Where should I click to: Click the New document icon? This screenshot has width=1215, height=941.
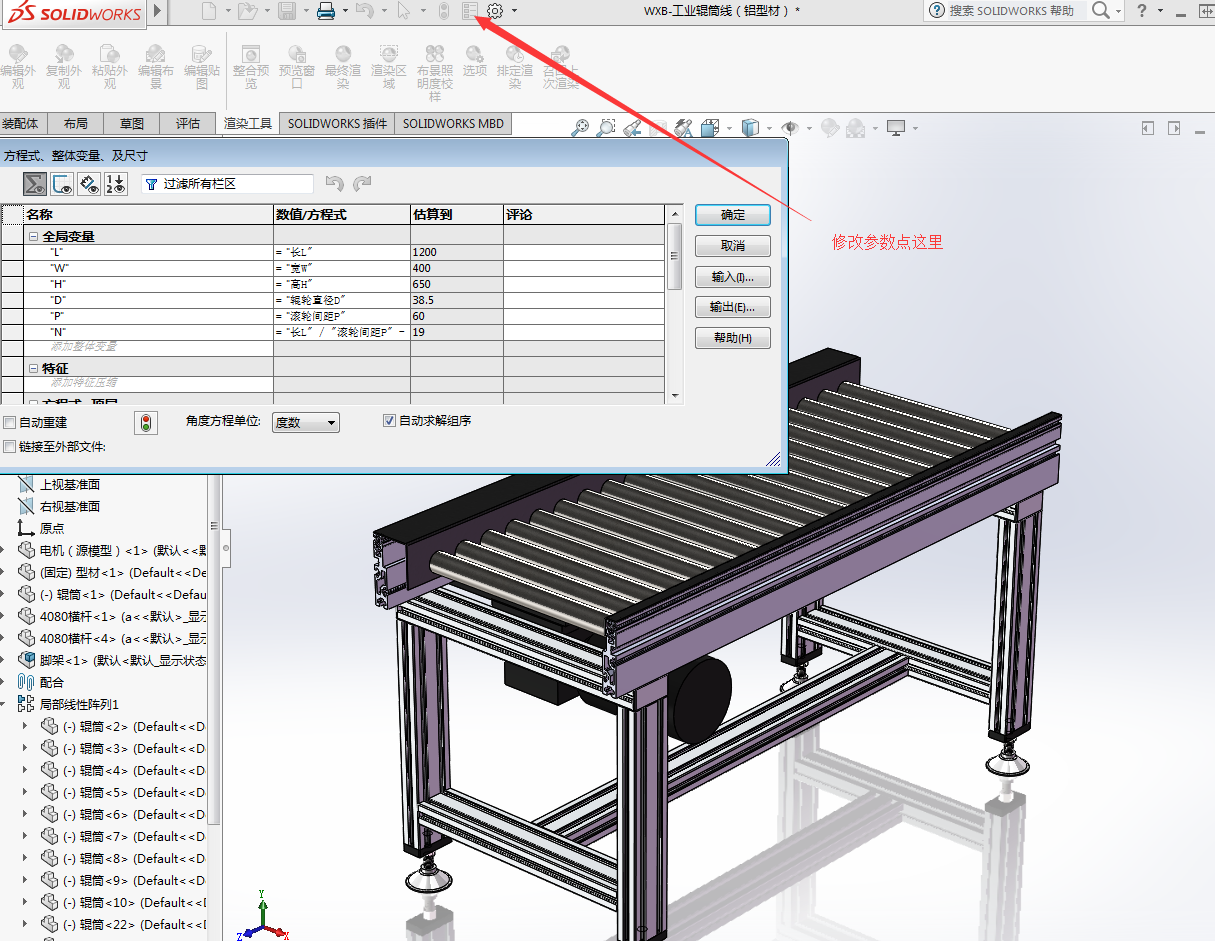click(209, 11)
